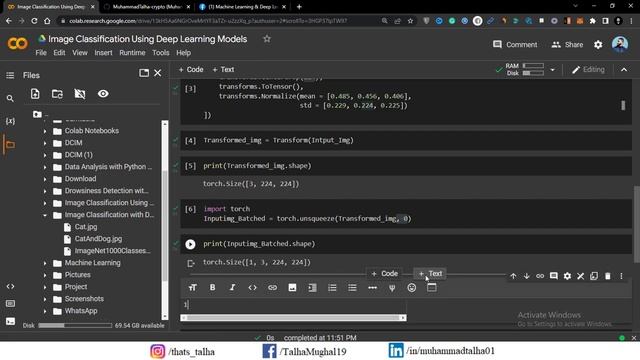The width and height of the screenshot is (640, 360).
Task: Clear the output of the running cell
Action: (191, 263)
